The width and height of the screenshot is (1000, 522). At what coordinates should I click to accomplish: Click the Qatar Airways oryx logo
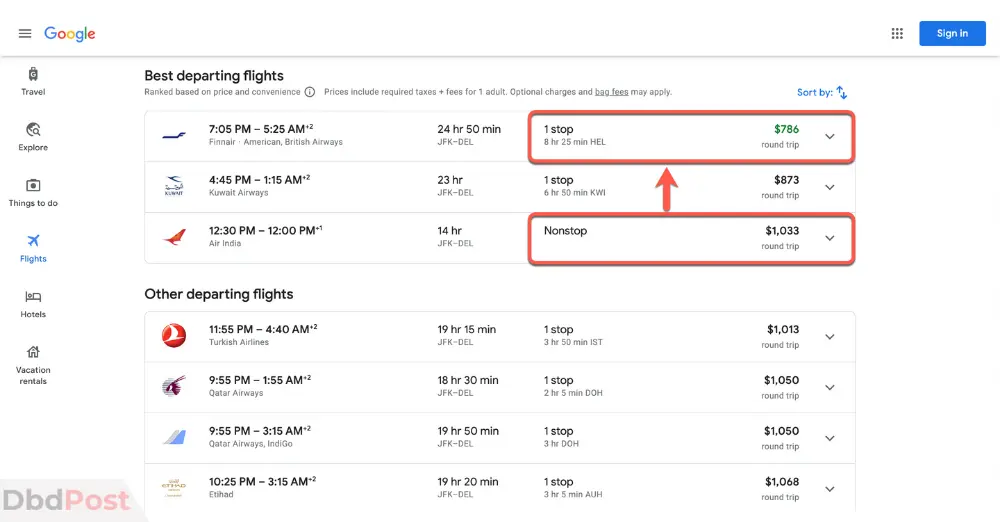coord(173,386)
